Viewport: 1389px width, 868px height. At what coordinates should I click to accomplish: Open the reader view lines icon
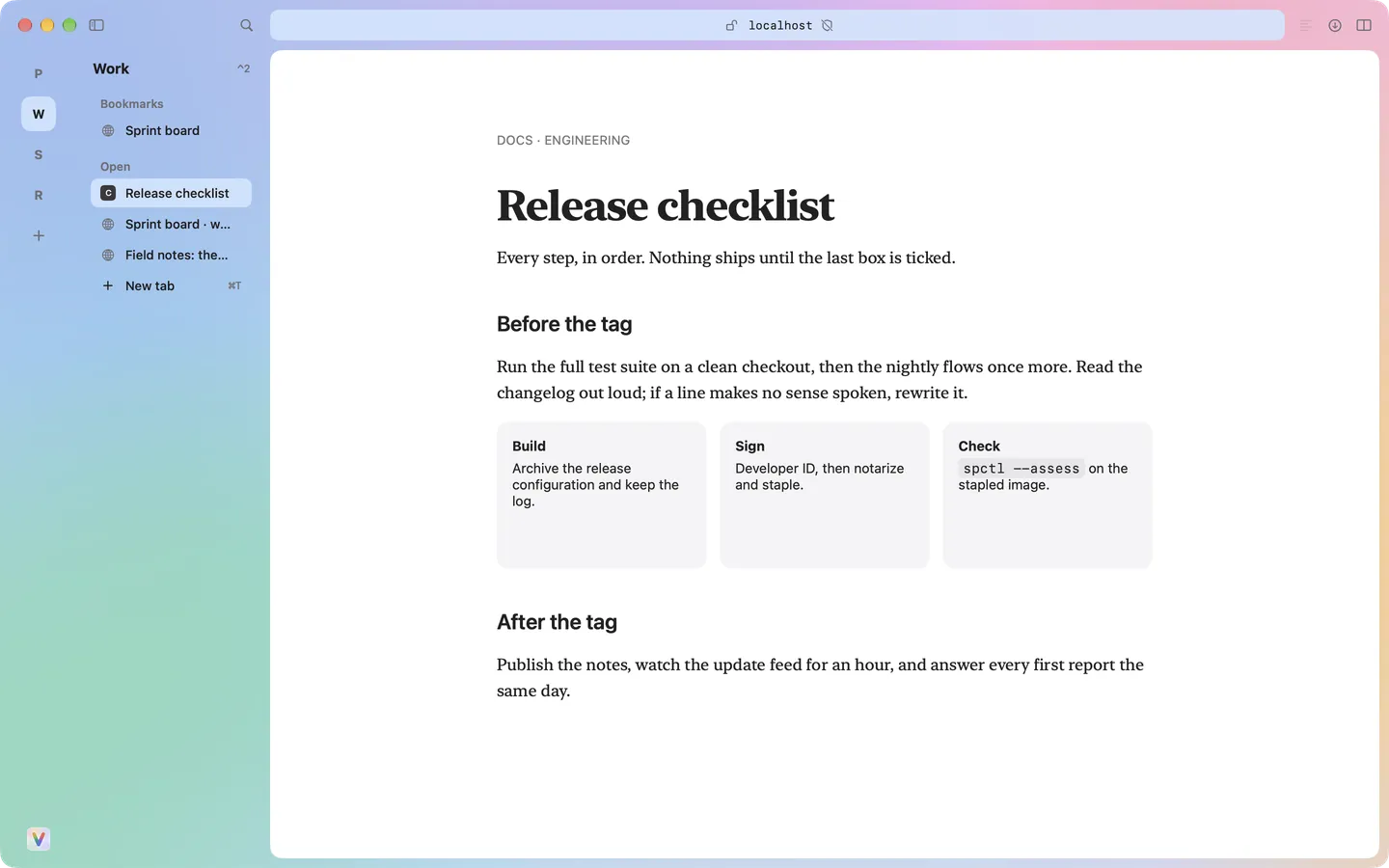(x=1306, y=25)
